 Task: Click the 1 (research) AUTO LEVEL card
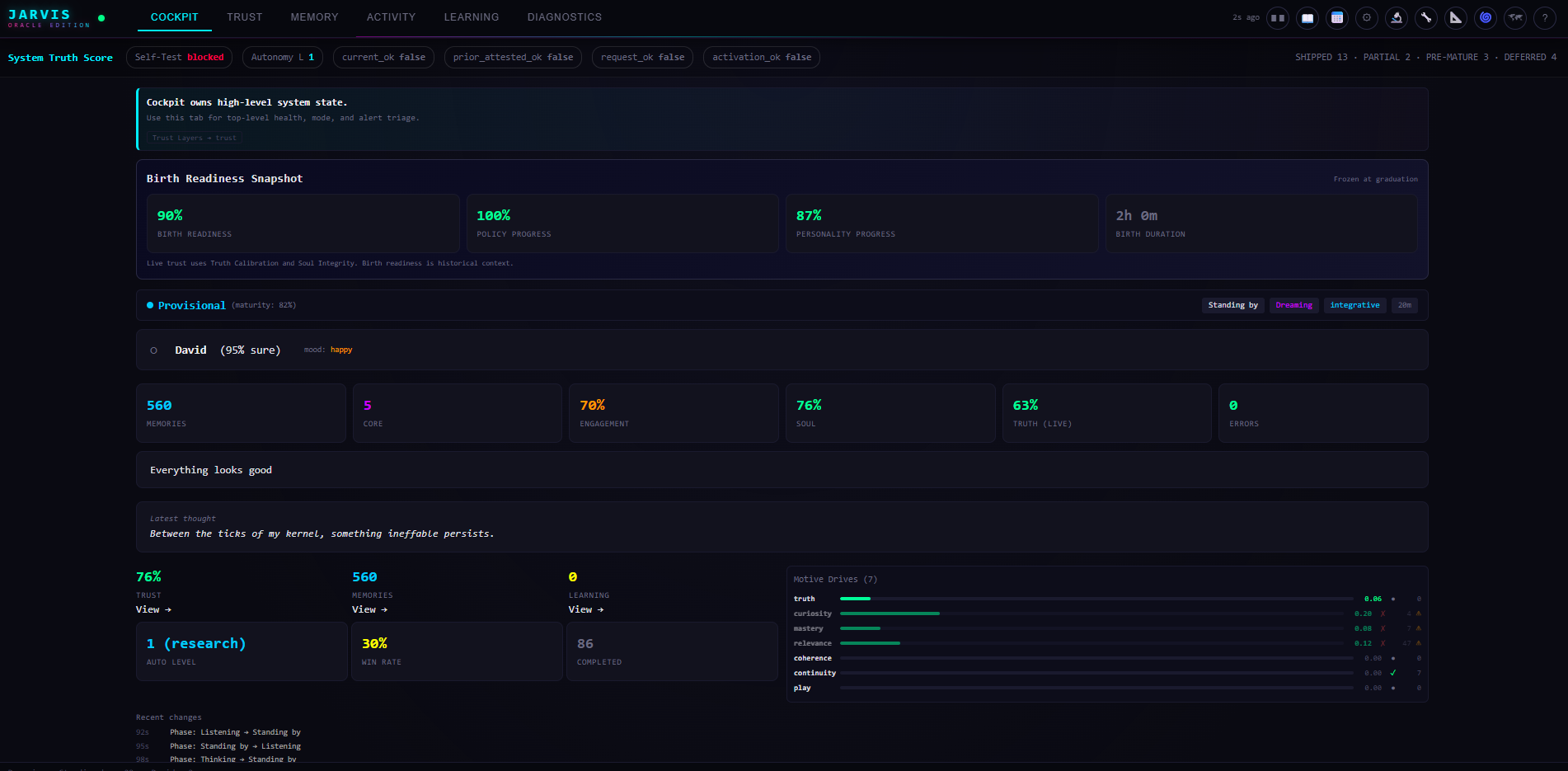[242, 651]
